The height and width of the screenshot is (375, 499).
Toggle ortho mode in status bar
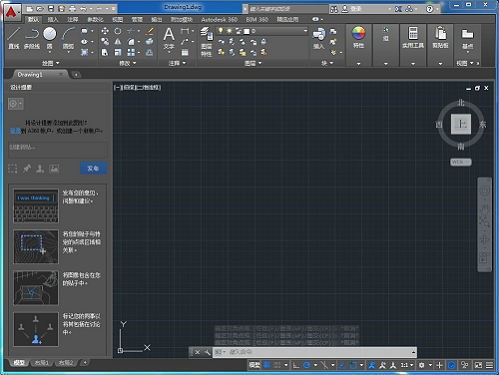pos(296,365)
